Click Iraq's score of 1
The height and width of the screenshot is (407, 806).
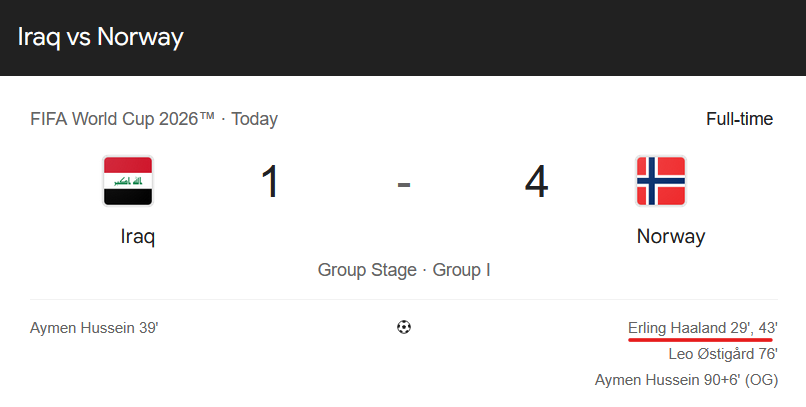[x=270, y=181]
